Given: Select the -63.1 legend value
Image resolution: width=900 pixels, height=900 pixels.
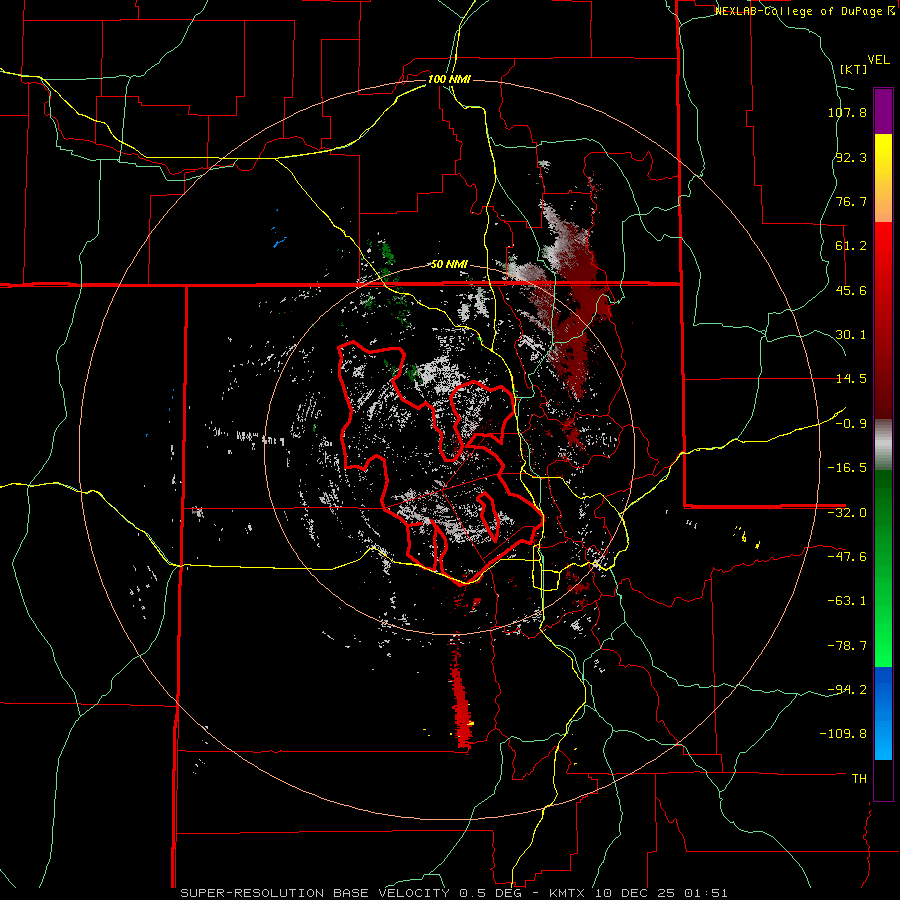Looking at the screenshot, I should pos(847,601).
